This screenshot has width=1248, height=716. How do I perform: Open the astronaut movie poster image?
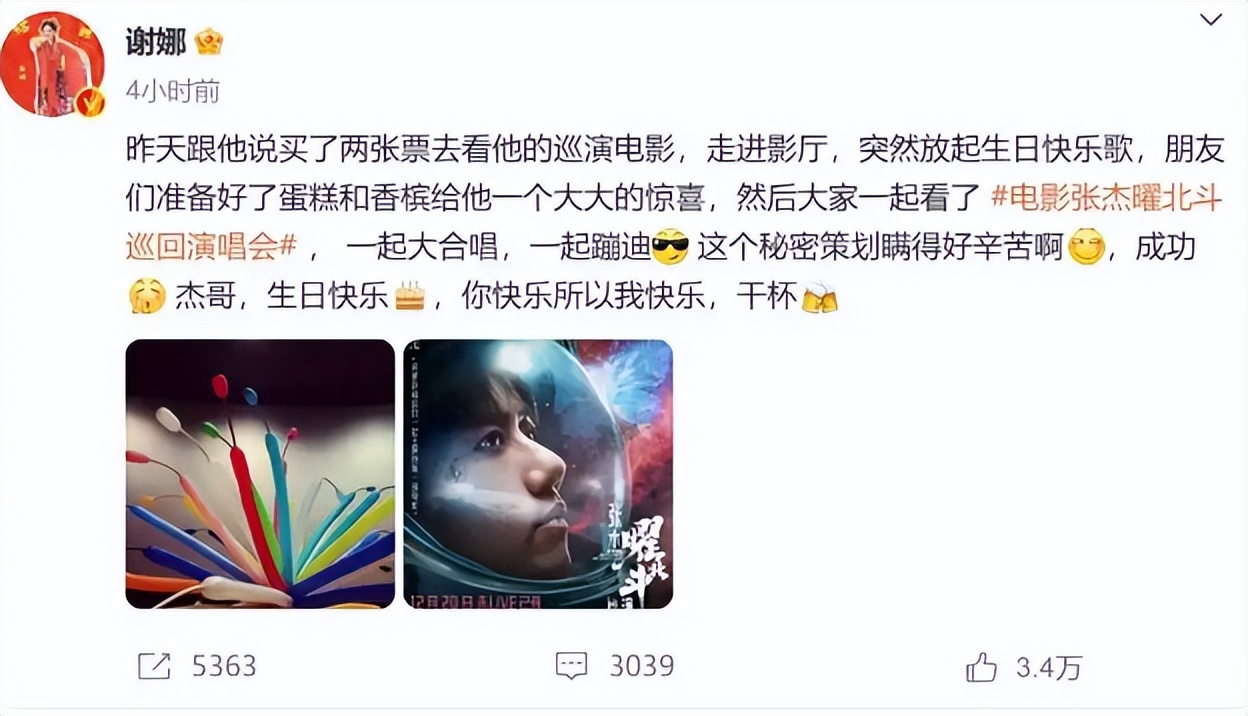tap(538, 474)
